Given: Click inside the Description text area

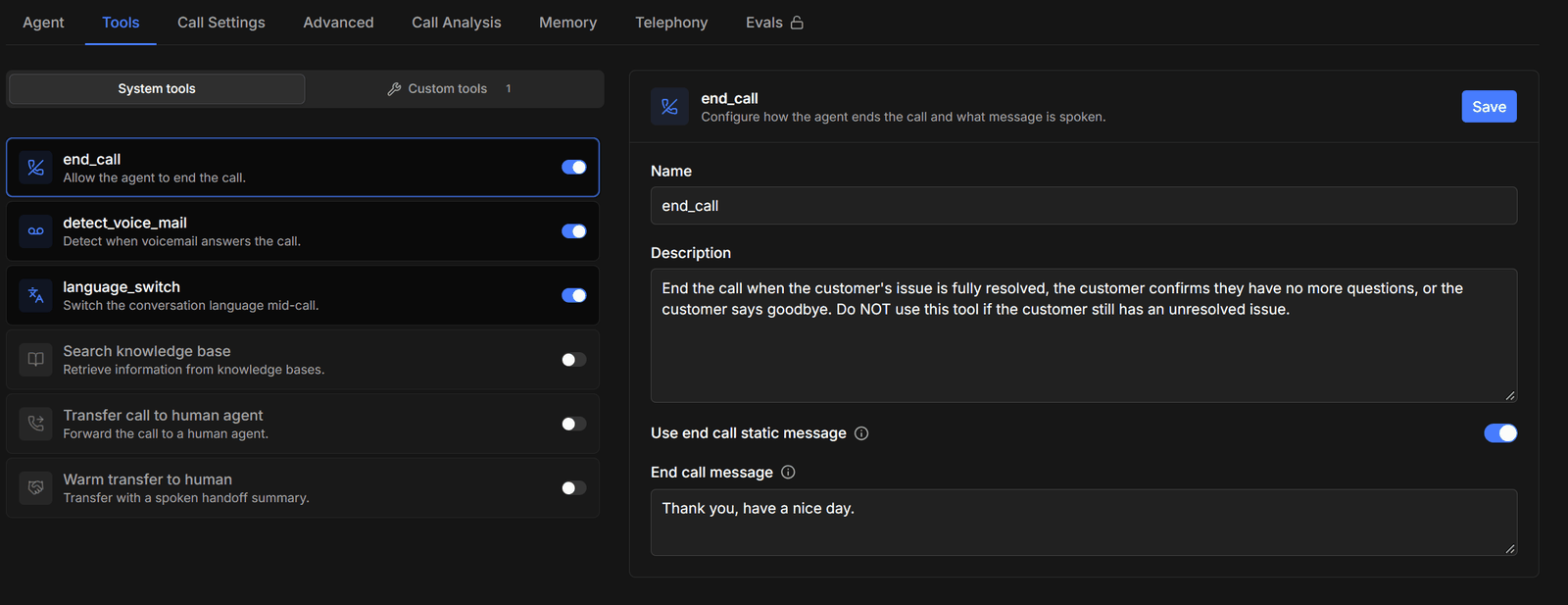Looking at the screenshot, I should [1084, 335].
